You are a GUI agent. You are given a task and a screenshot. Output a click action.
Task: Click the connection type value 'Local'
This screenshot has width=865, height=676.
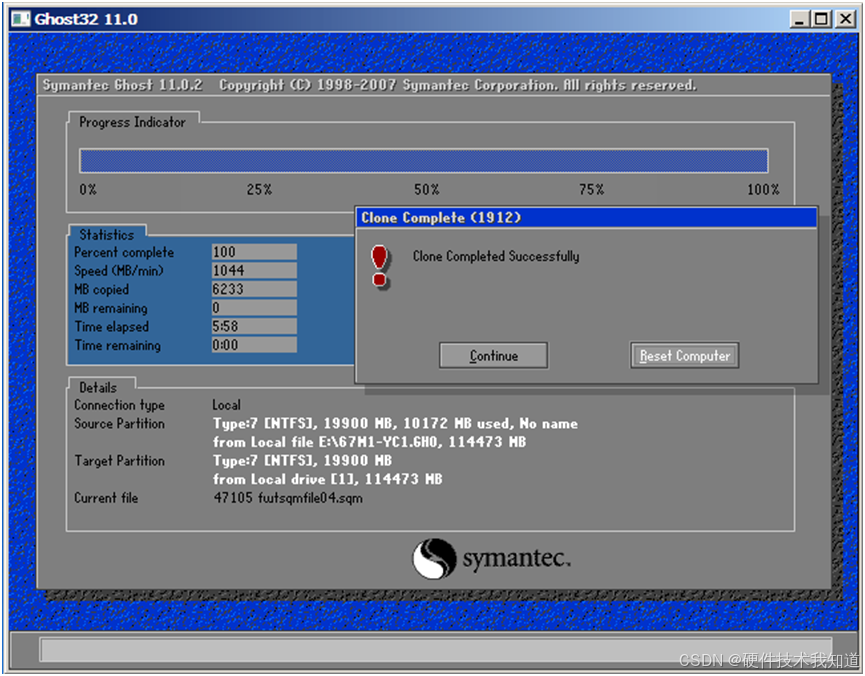(226, 405)
